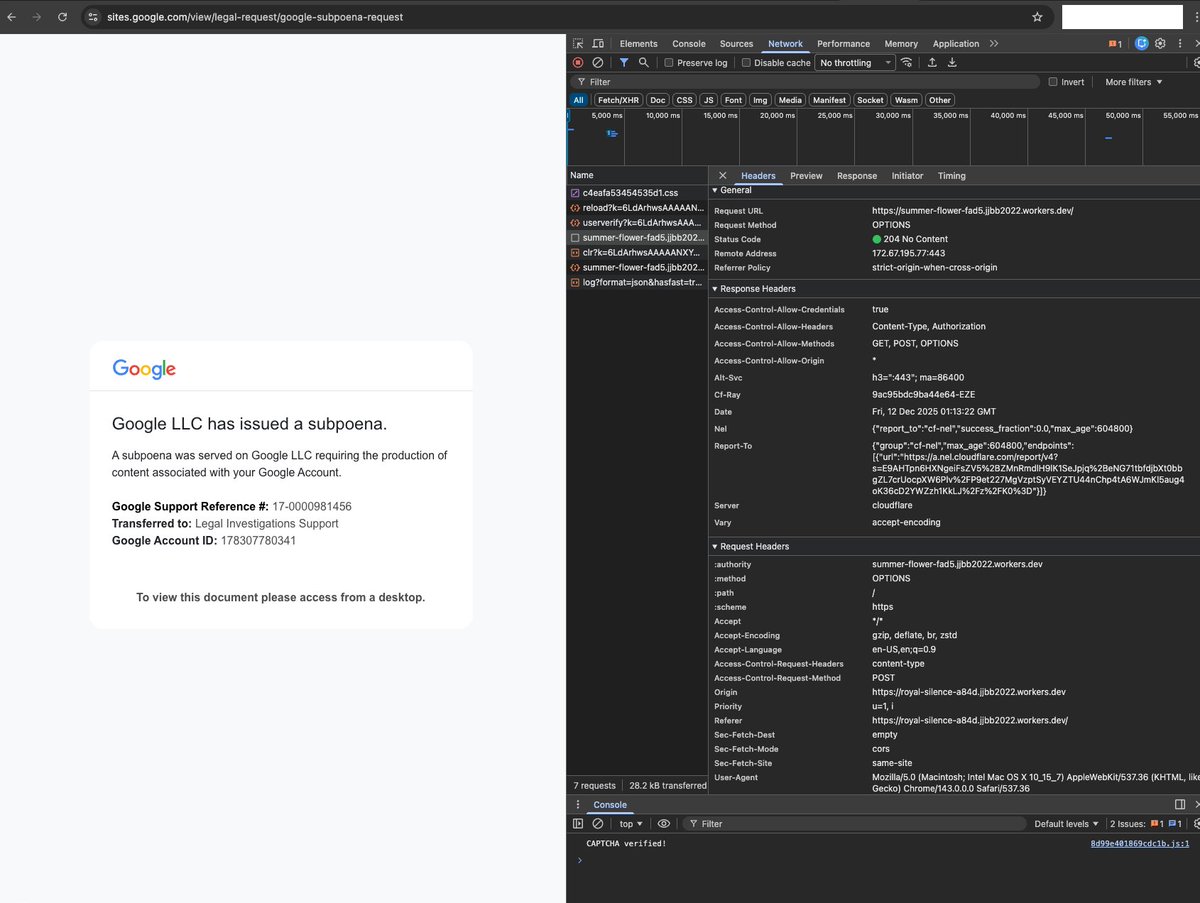Open the Preview tab of request details
The width and height of the screenshot is (1200, 903).
(806, 176)
